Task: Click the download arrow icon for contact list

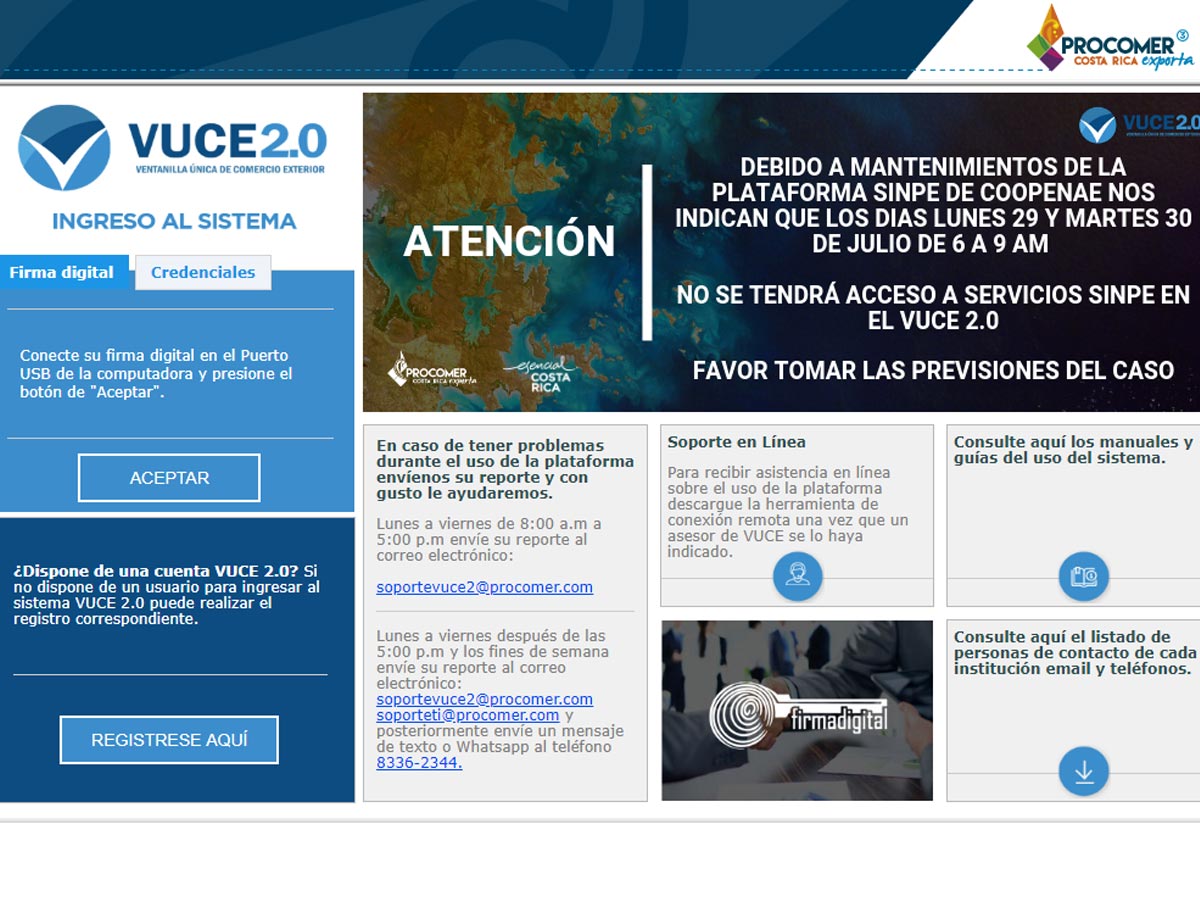Action: click(1084, 771)
